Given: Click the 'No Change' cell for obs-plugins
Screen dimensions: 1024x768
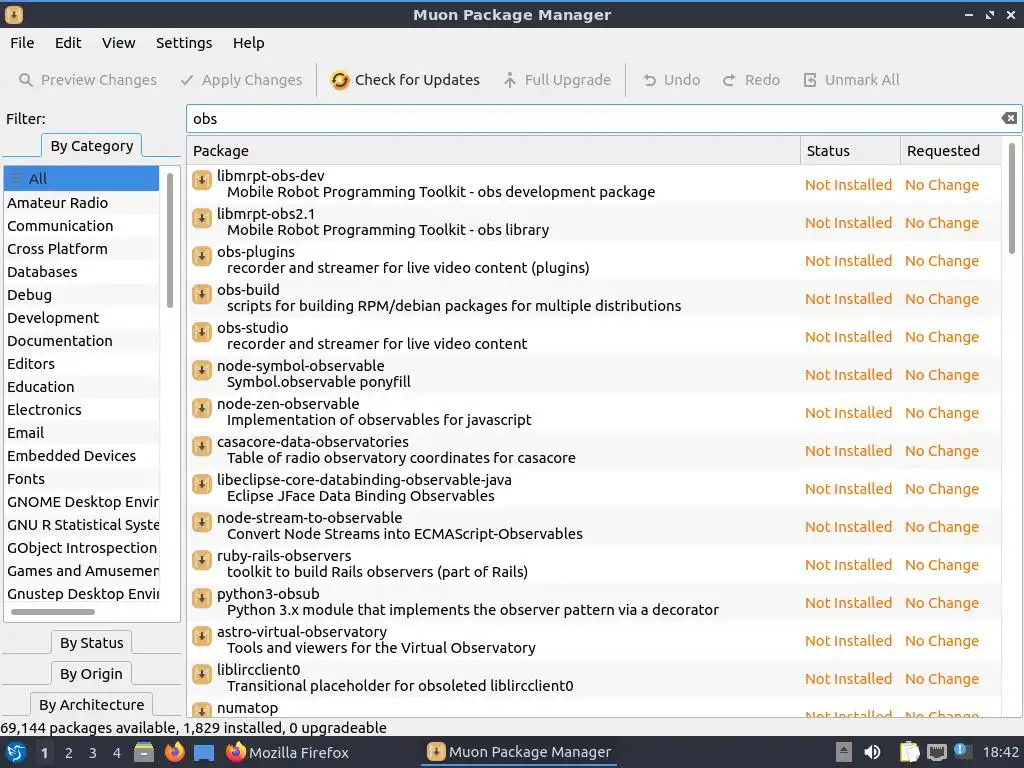Looking at the screenshot, I should 942,261.
